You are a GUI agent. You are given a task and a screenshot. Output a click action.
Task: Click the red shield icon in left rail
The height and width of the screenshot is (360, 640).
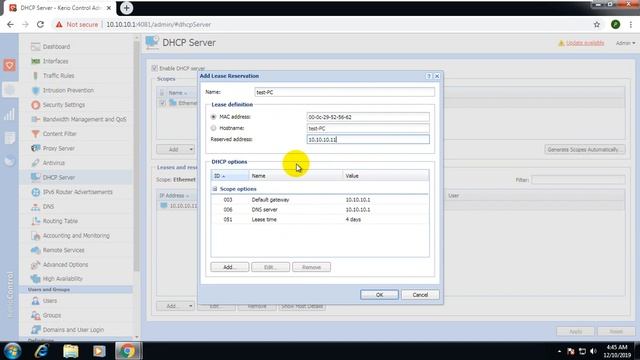click(9, 65)
